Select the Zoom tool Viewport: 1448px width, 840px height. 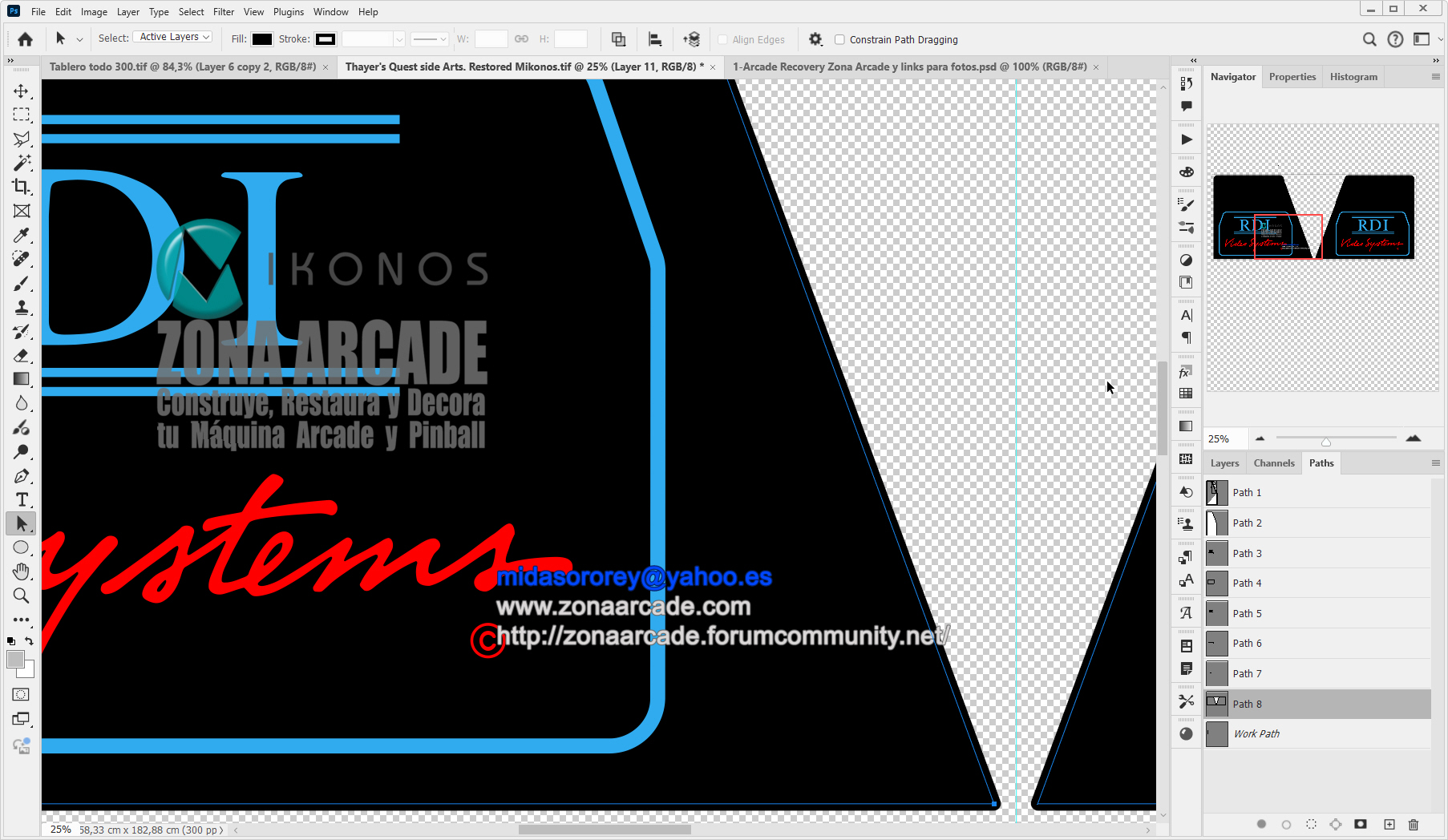(22, 596)
